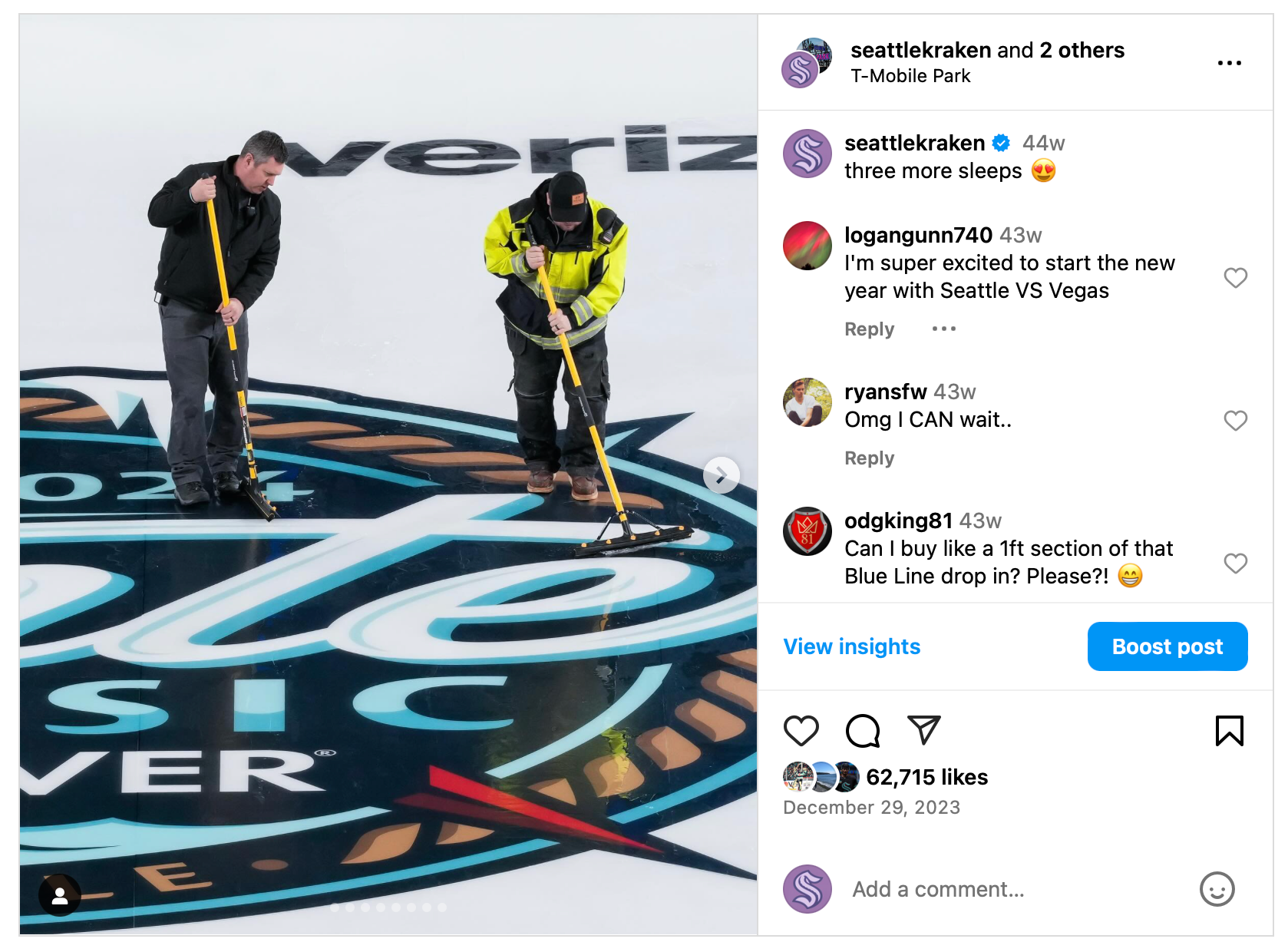Open View insights link

click(851, 646)
